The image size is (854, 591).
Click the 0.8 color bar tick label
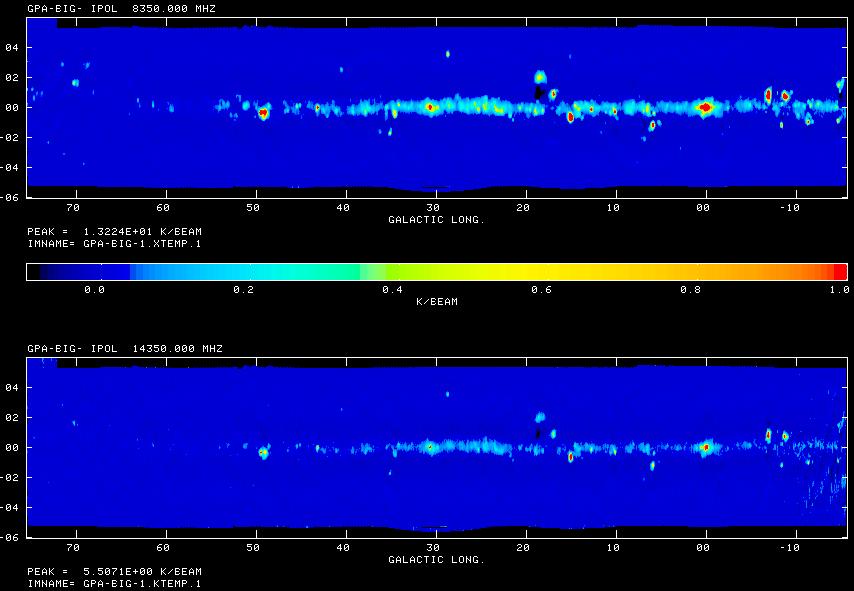[x=691, y=290]
